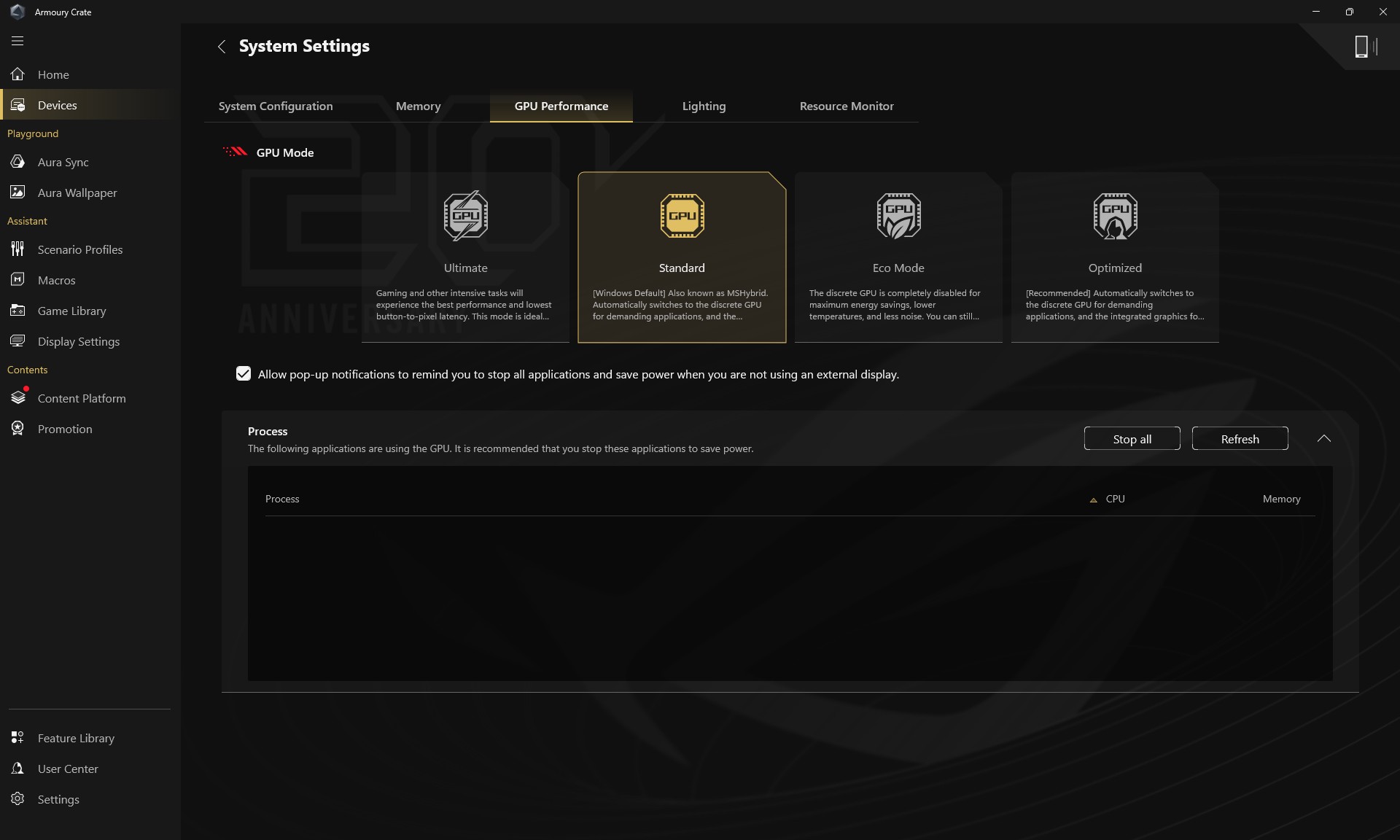Screen dimensions: 1400x840
Task: Click the Standard GPU chip icon
Action: pos(682,216)
